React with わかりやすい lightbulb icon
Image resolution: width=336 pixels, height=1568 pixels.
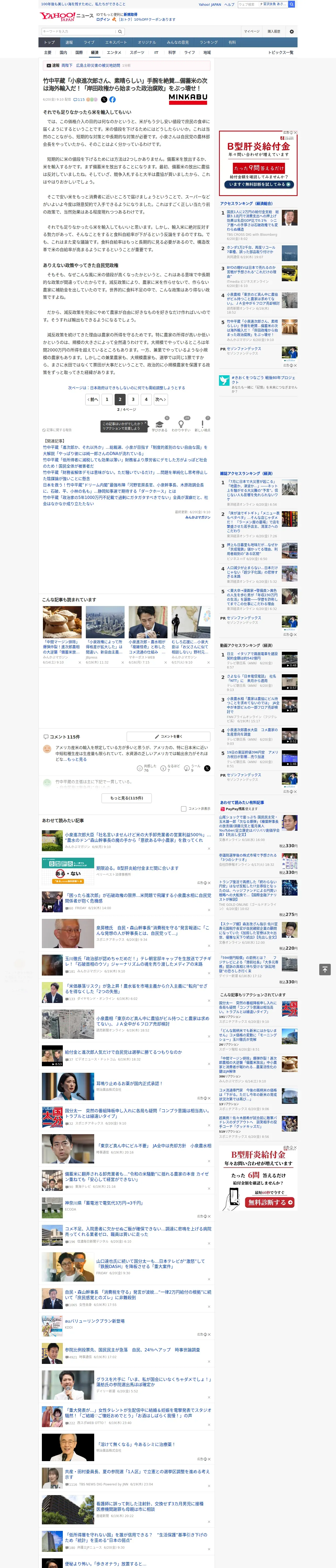click(x=181, y=424)
